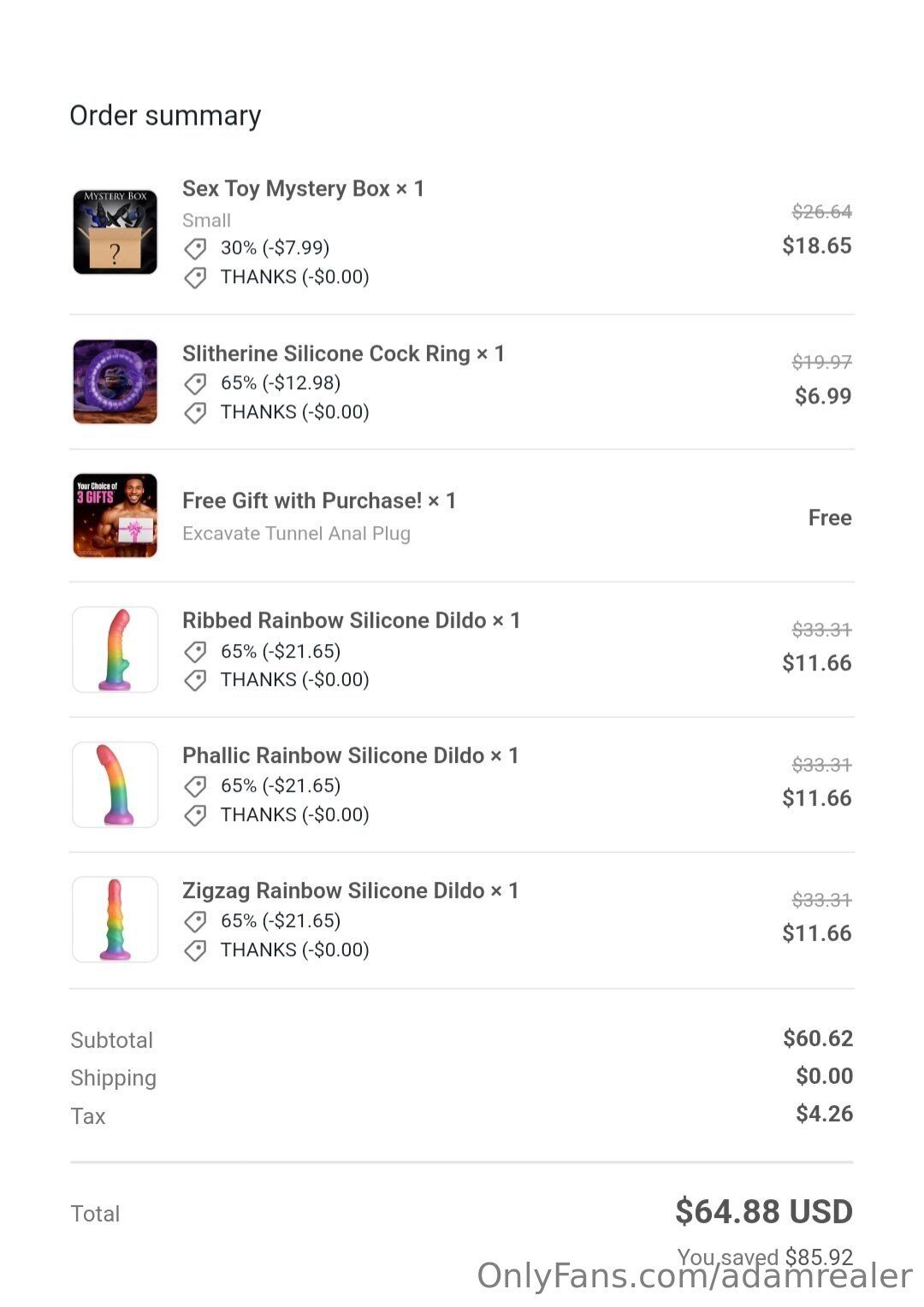The image size is (924, 1307).
Task: Open the Mystery Box product thumbnail
Action: [115, 232]
